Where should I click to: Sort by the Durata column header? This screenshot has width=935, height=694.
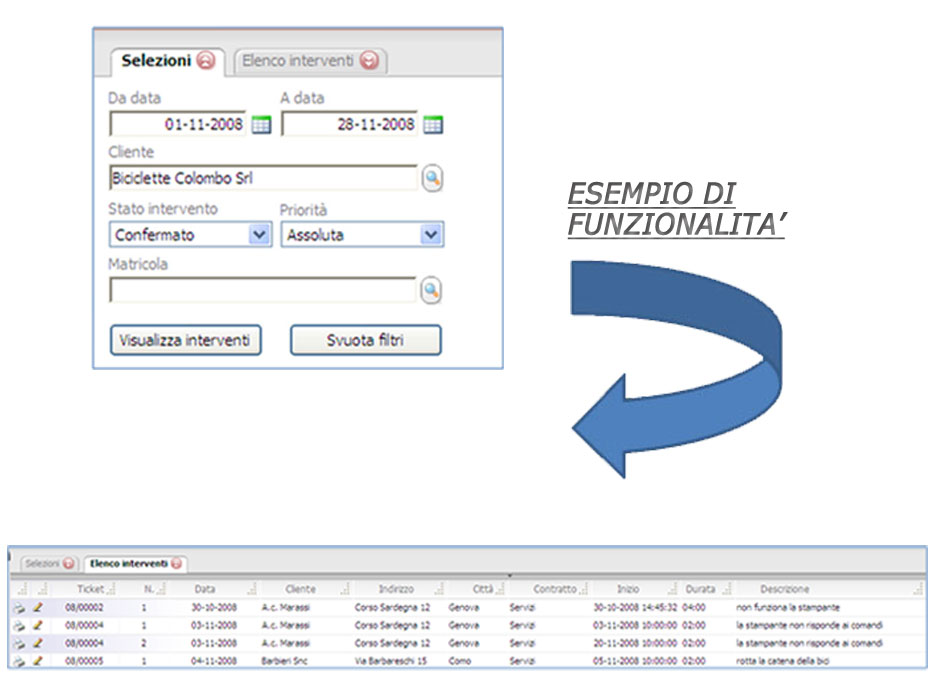click(x=700, y=589)
